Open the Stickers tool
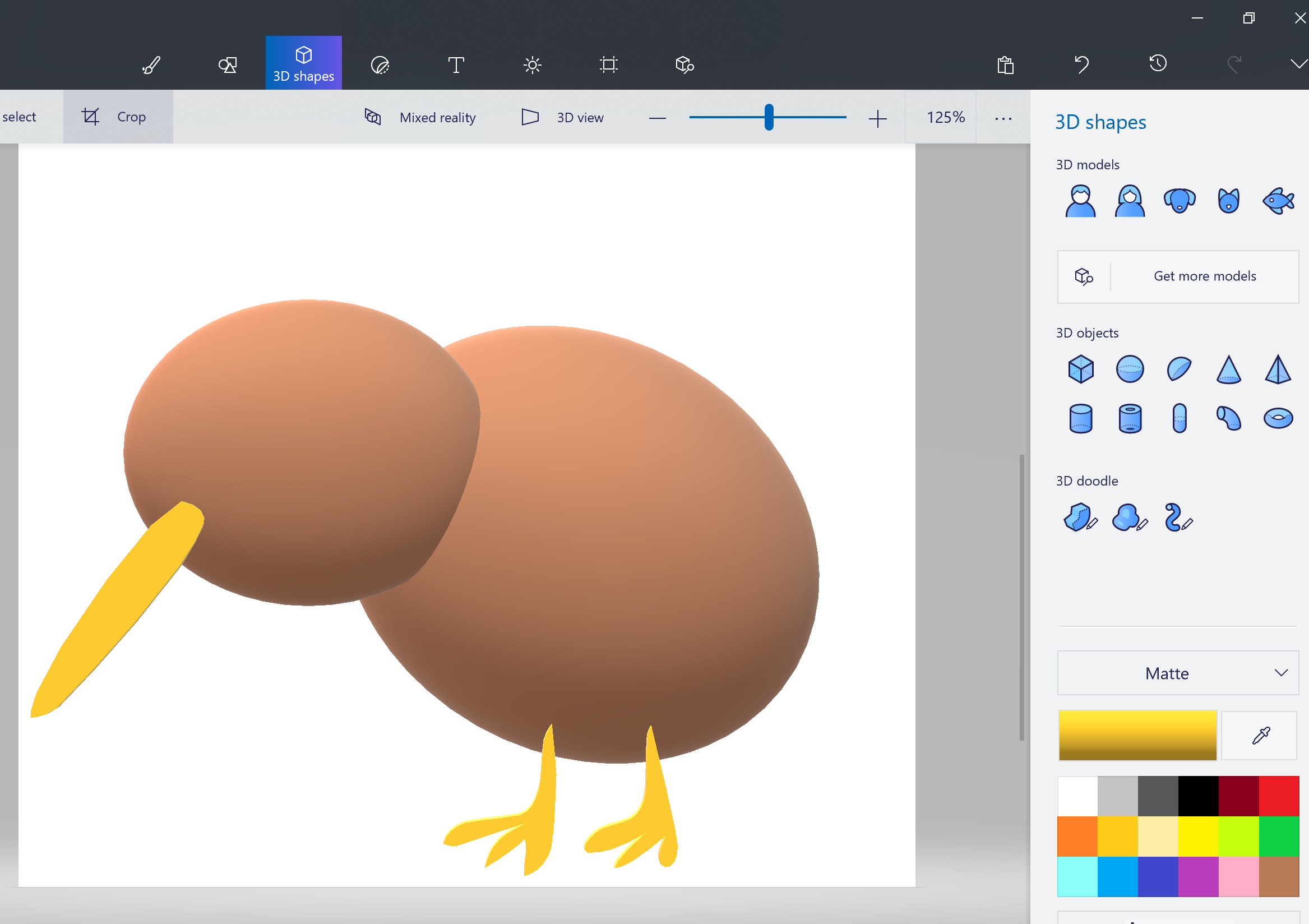This screenshot has height=924, width=1309. pos(380,64)
